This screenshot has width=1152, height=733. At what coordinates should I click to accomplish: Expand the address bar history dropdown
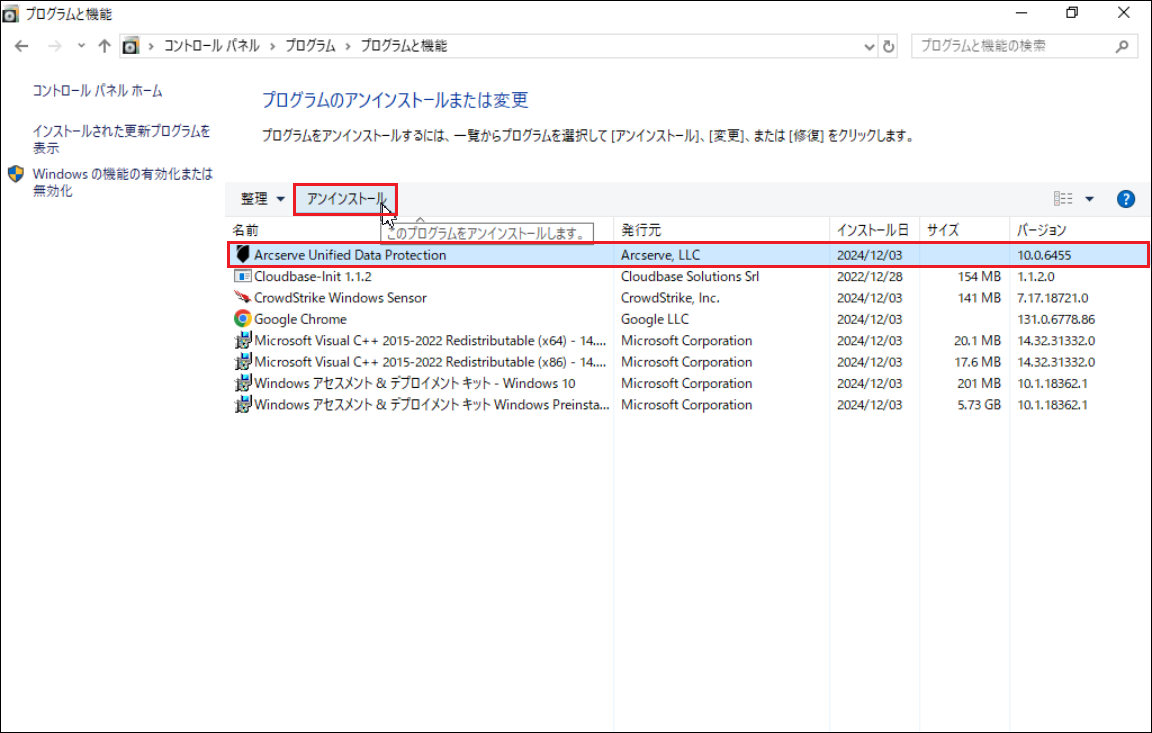tap(869, 47)
